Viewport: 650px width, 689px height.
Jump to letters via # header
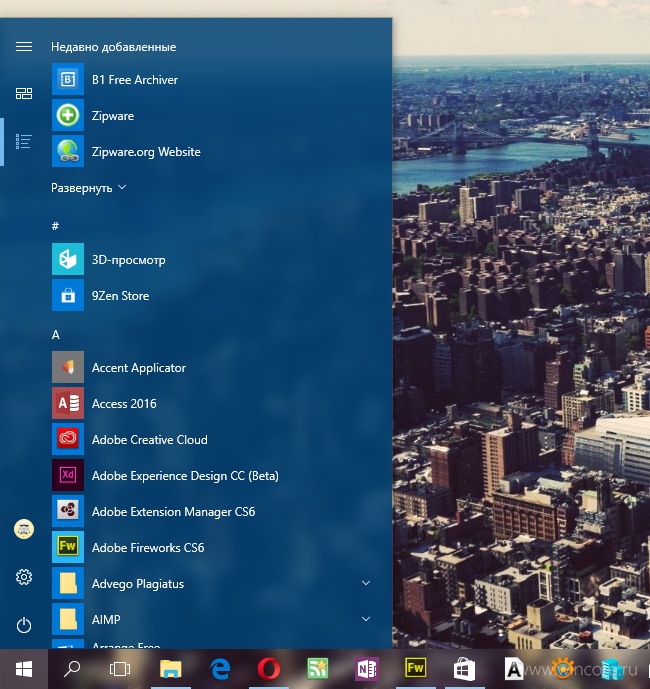[x=55, y=226]
